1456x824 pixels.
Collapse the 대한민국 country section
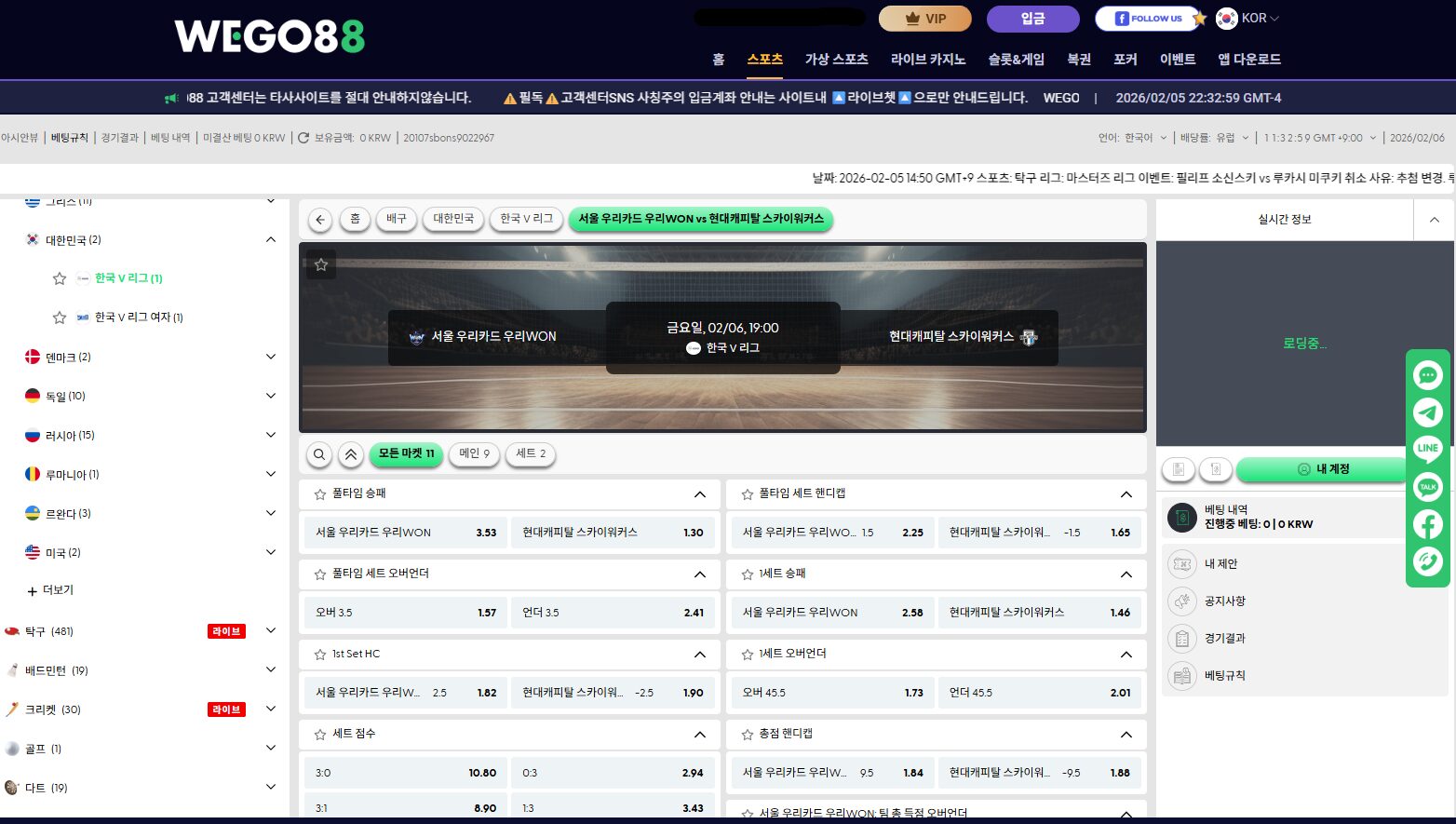271,239
